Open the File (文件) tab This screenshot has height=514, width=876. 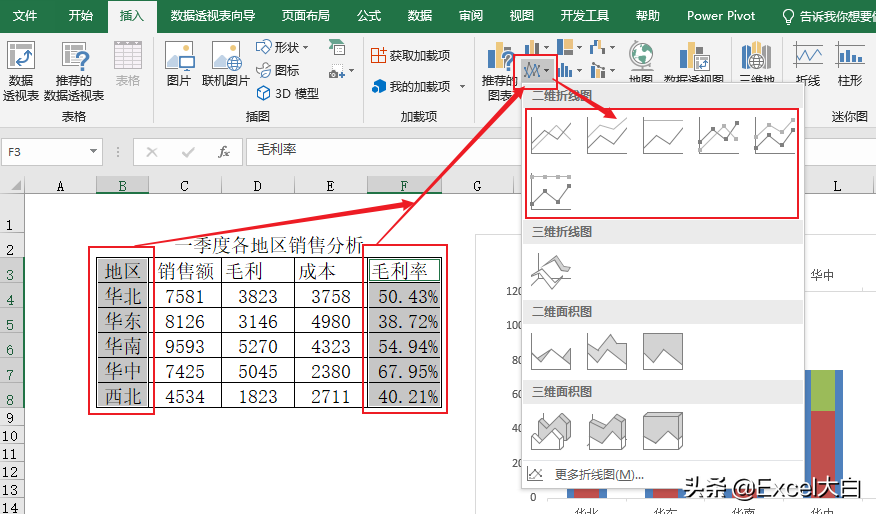pyautogui.click(x=25, y=16)
